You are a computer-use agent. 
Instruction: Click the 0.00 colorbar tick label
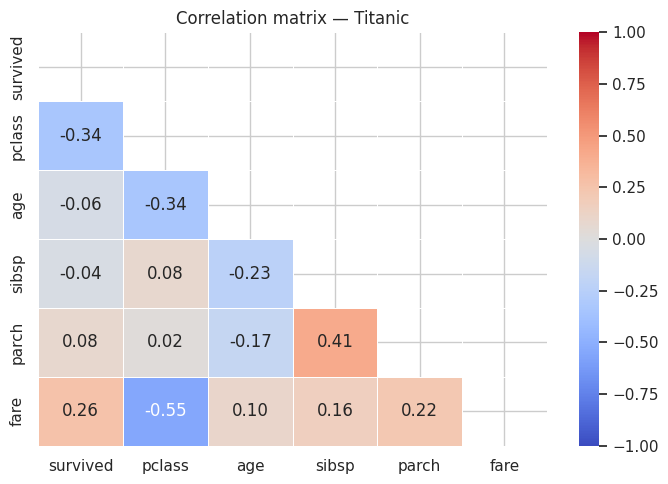[x=628, y=239]
